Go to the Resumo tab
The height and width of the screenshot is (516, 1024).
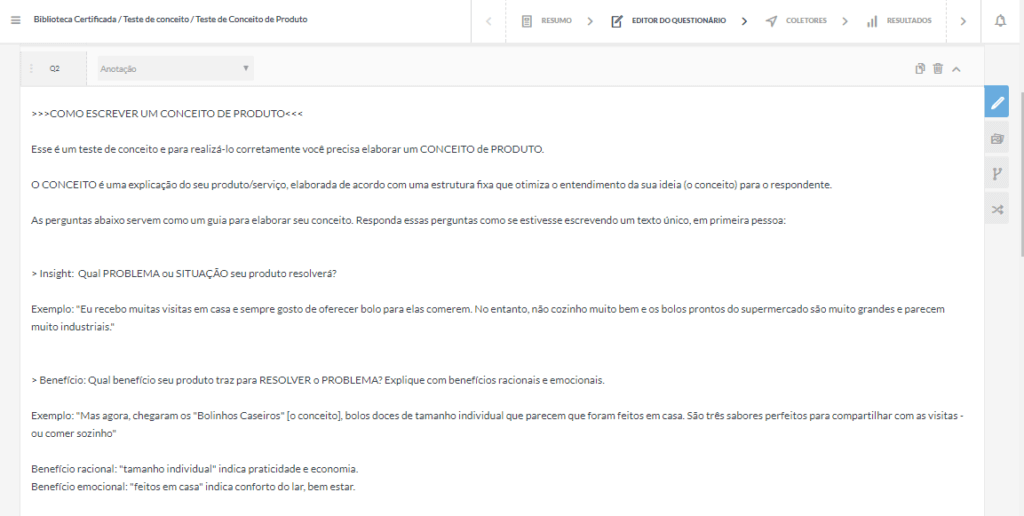coord(556,21)
